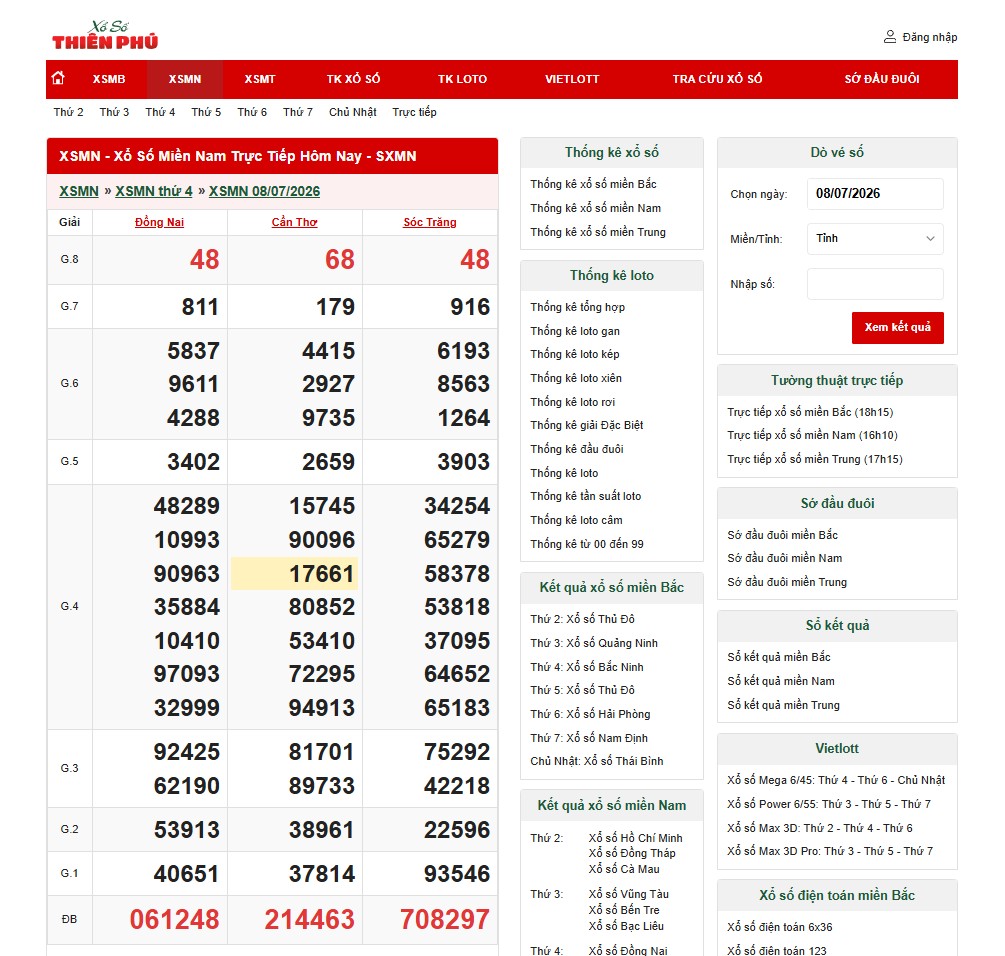Screen dimensions: 1005x956
Task: Open Trực tiếp xổ số miền Trung (17h15)
Action: 814,459
